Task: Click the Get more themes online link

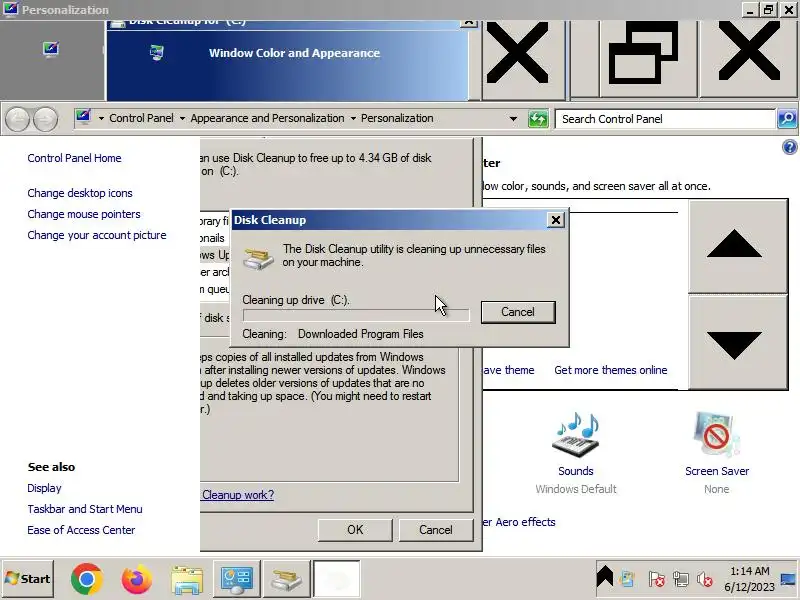Action: (611, 370)
